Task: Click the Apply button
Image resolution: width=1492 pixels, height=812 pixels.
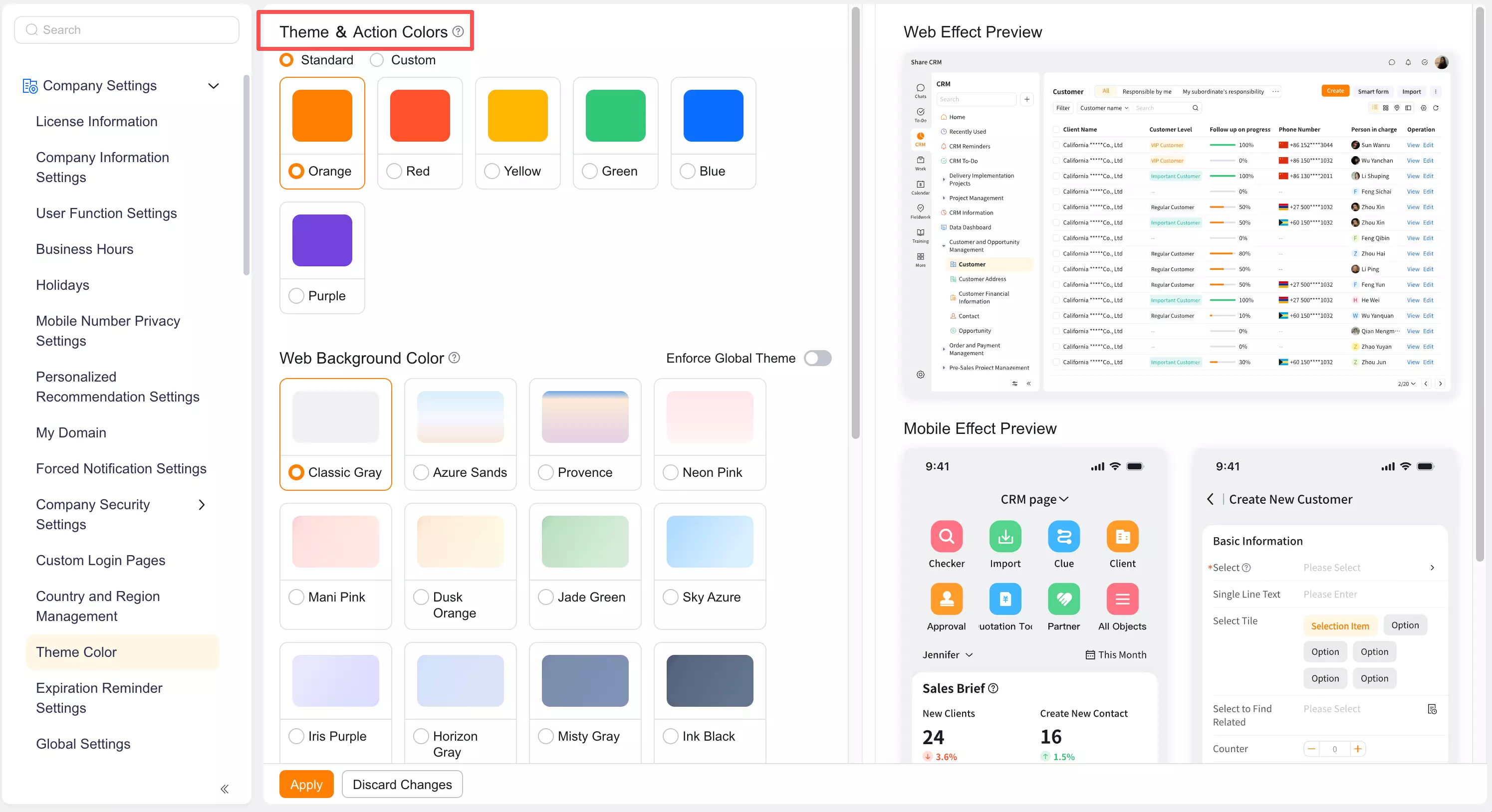Action: click(x=306, y=784)
